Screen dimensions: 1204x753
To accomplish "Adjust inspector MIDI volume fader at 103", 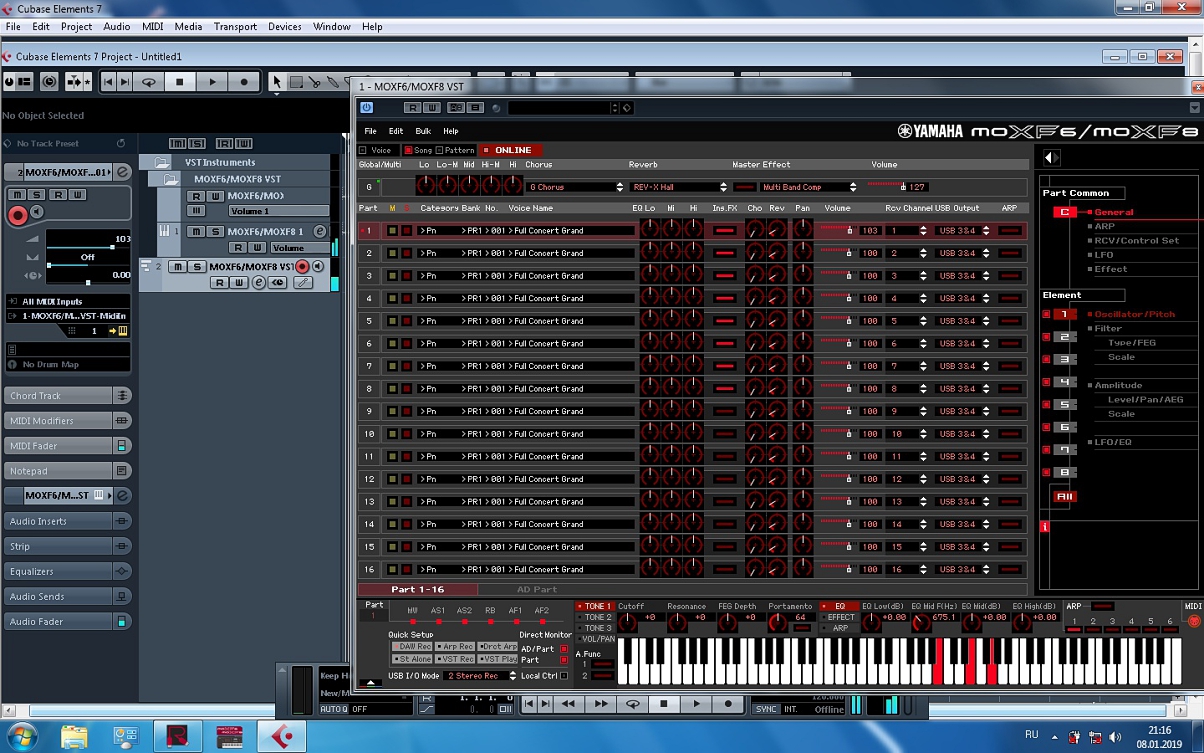I will tap(88, 246).
